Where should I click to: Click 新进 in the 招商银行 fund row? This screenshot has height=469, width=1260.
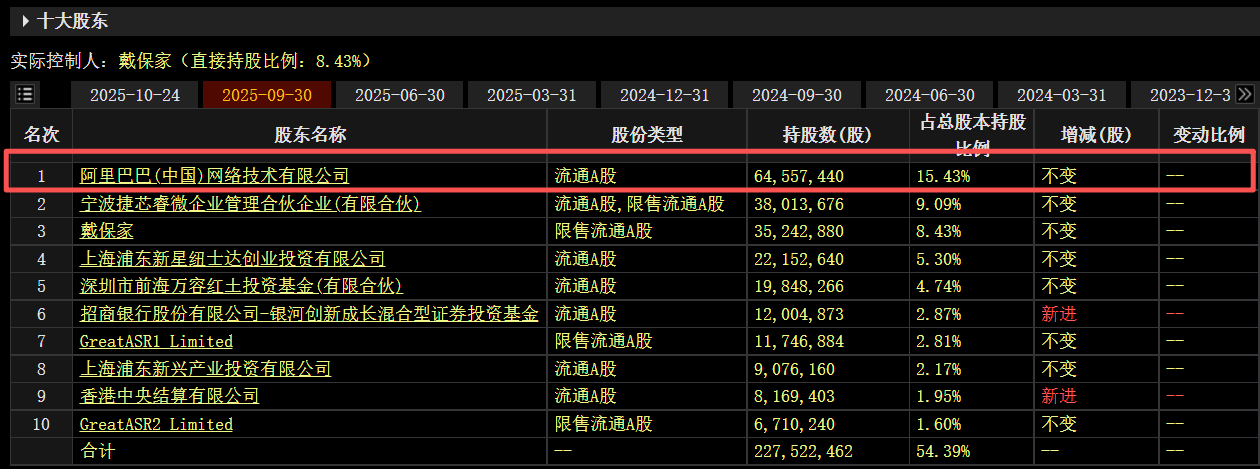(x=1059, y=314)
